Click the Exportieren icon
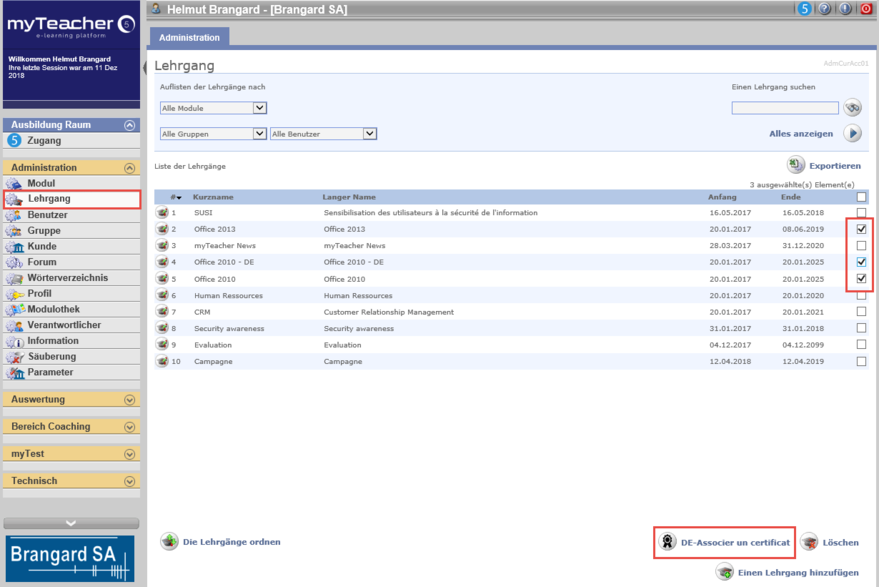 pos(795,165)
